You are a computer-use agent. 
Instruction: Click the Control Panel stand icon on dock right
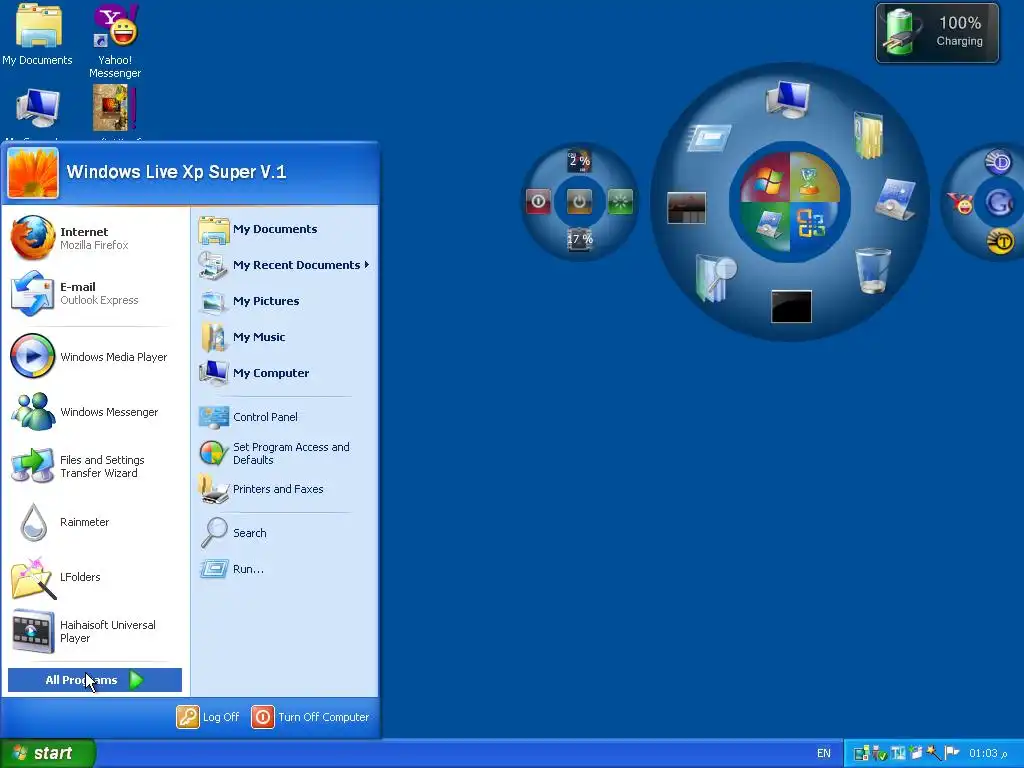[895, 199]
